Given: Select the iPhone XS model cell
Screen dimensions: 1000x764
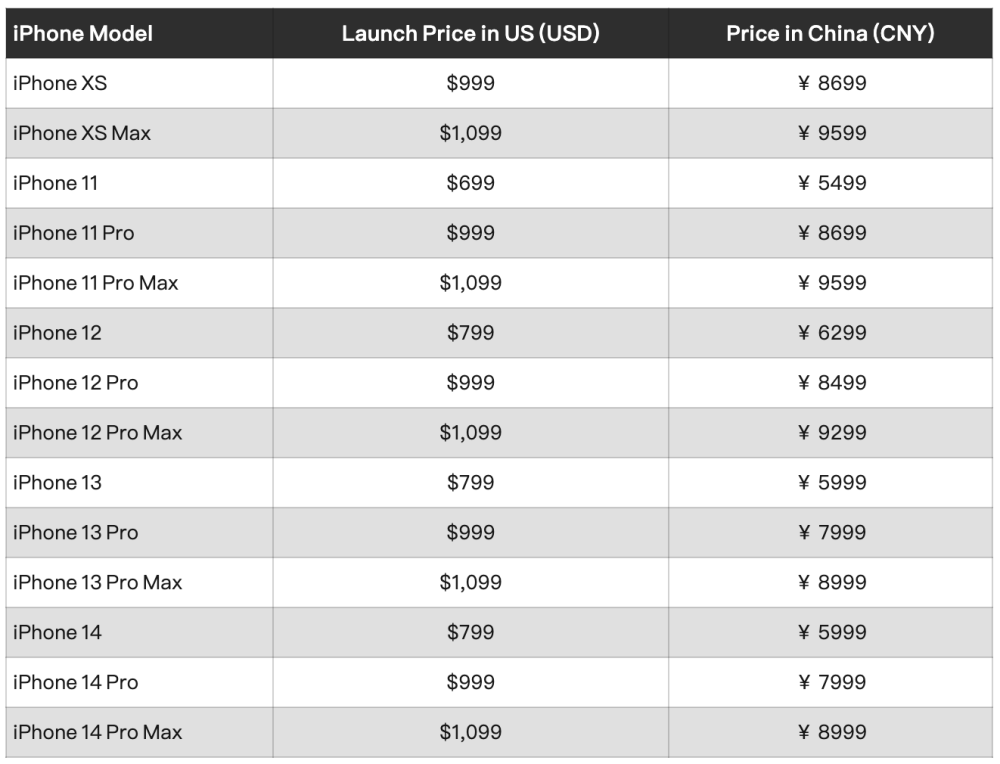Looking at the screenshot, I should click(60, 83).
